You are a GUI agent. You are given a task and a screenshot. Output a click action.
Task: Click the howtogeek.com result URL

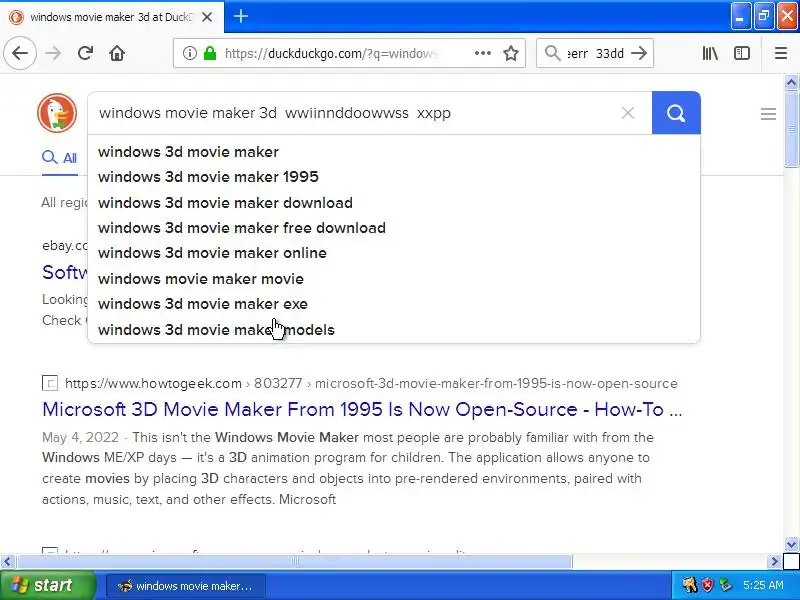point(371,383)
